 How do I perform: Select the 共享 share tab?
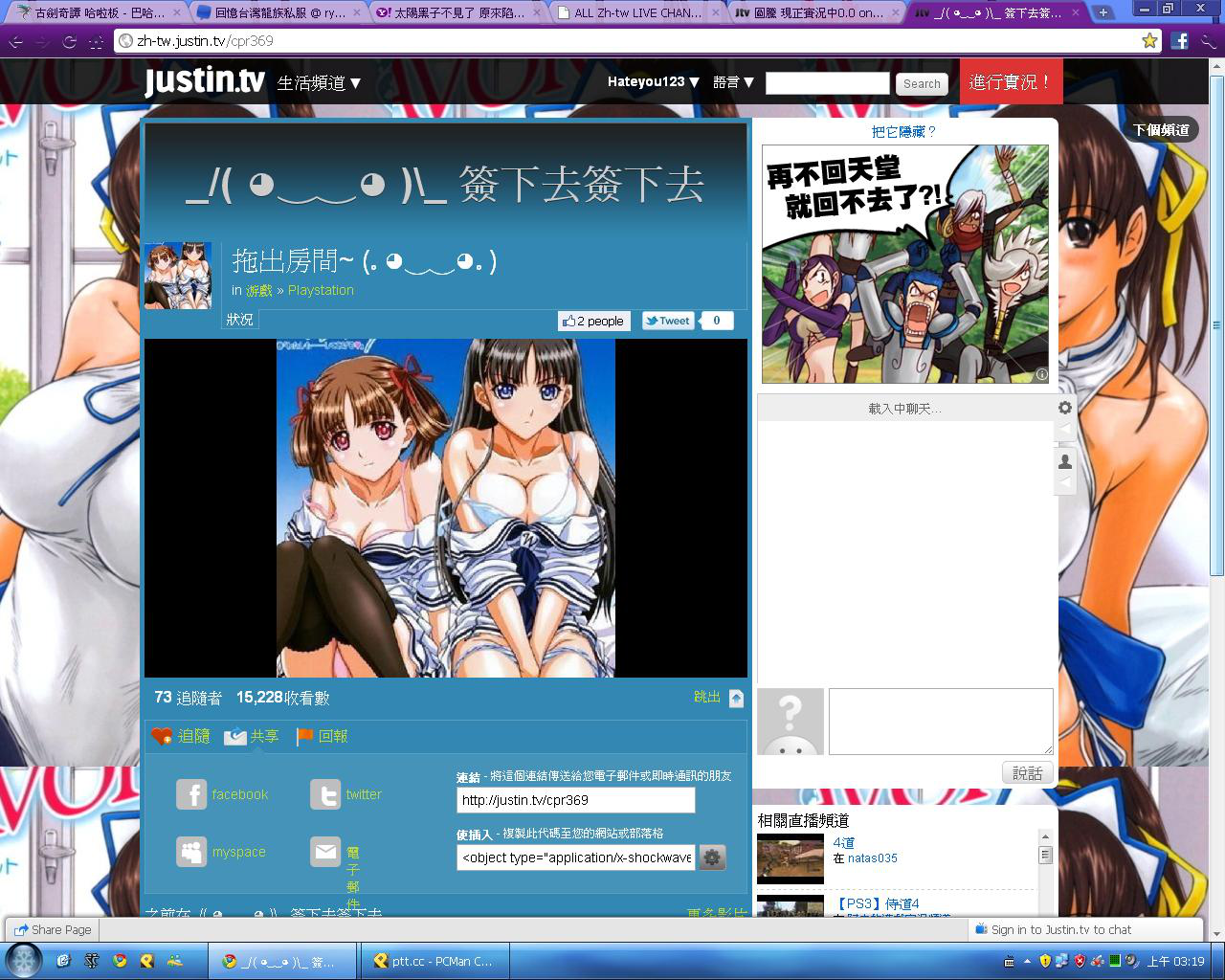[x=252, y=736]
